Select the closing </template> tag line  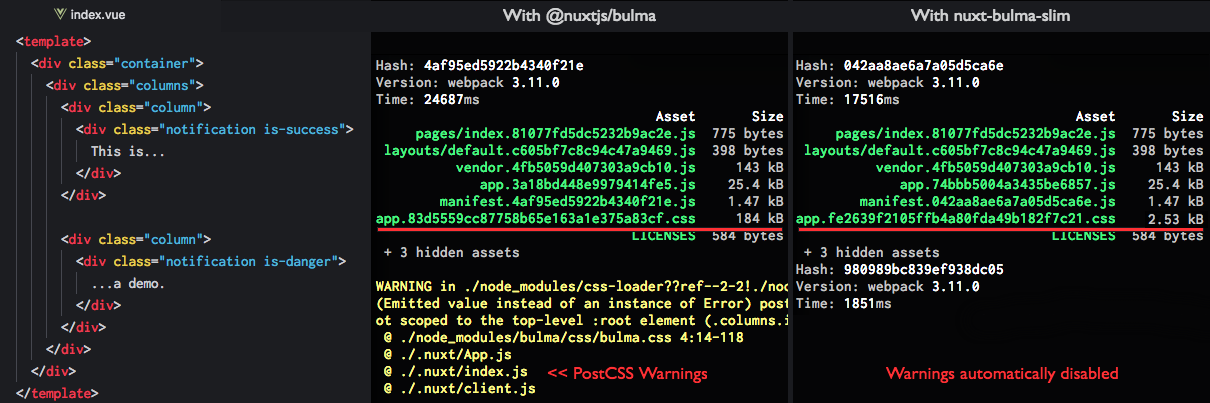tap(58, 392)
